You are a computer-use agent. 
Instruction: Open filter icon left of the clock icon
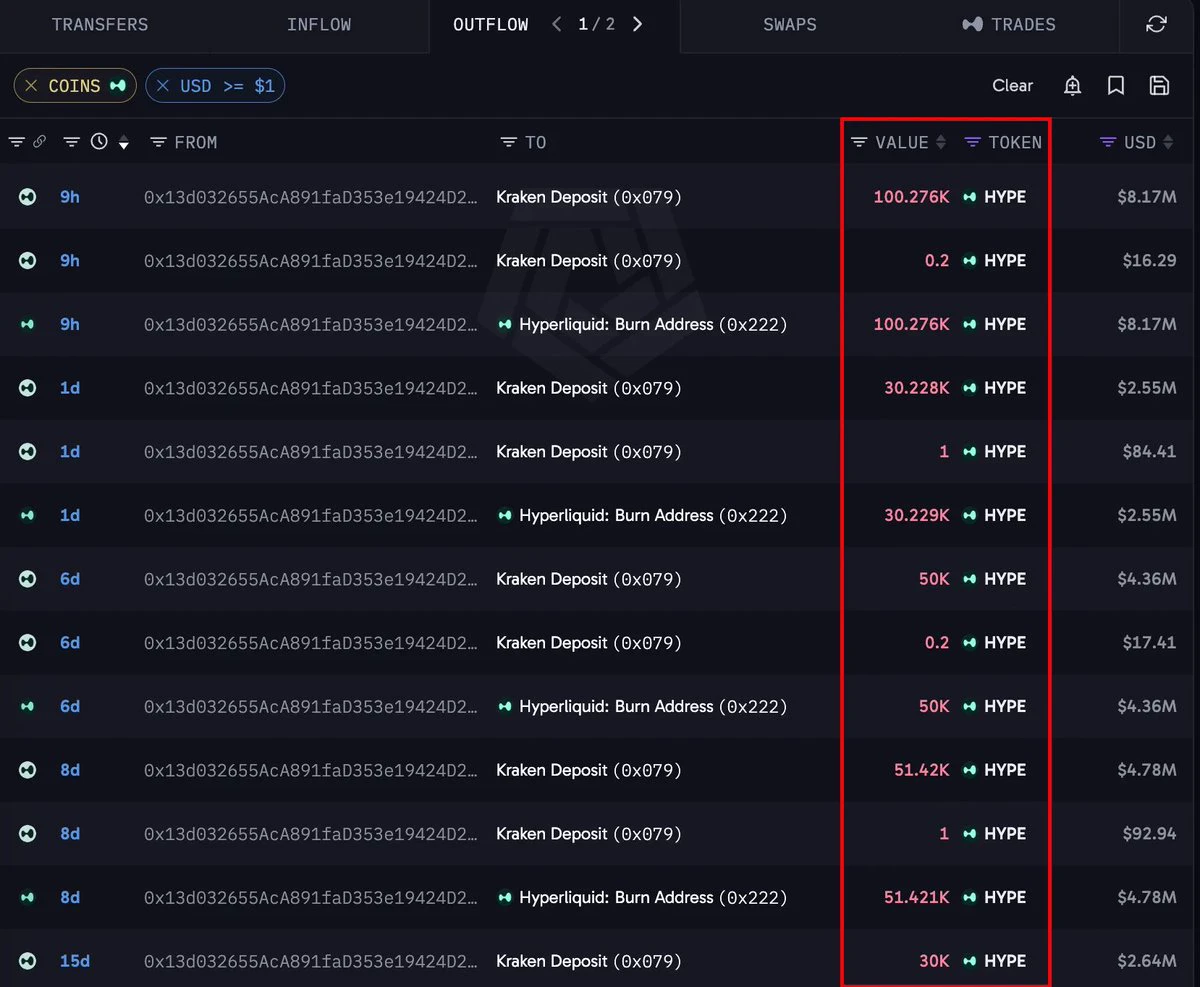click(72, 142)
